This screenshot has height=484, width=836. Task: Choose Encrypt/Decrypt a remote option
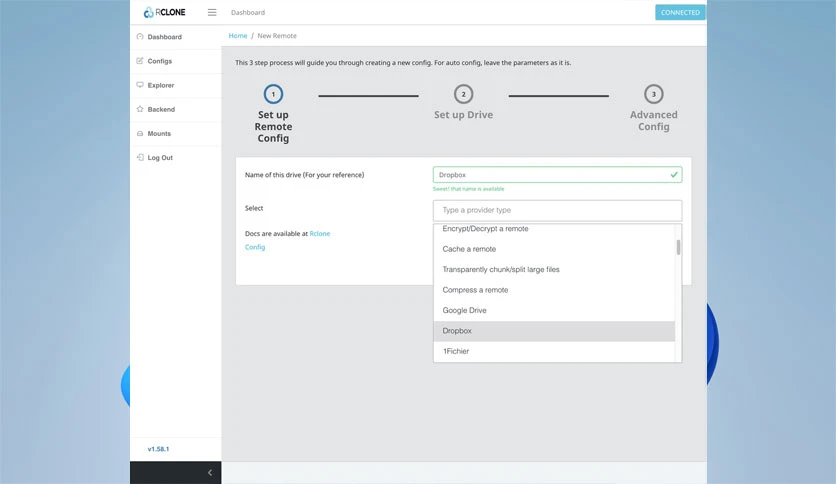pos(554,229)
